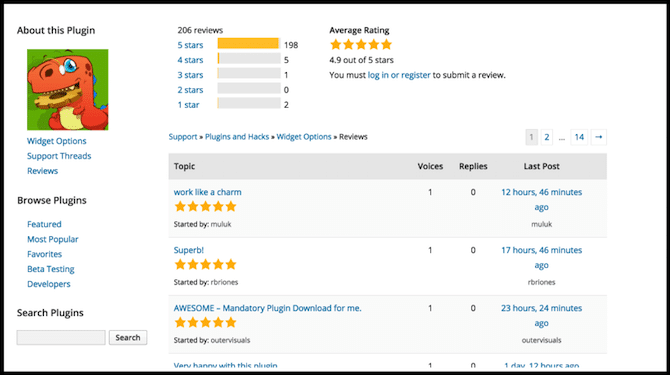The height and width of the screenshot is (375, 670).
Task: Click the 'Replies' column header
Action: coord(473,166)
